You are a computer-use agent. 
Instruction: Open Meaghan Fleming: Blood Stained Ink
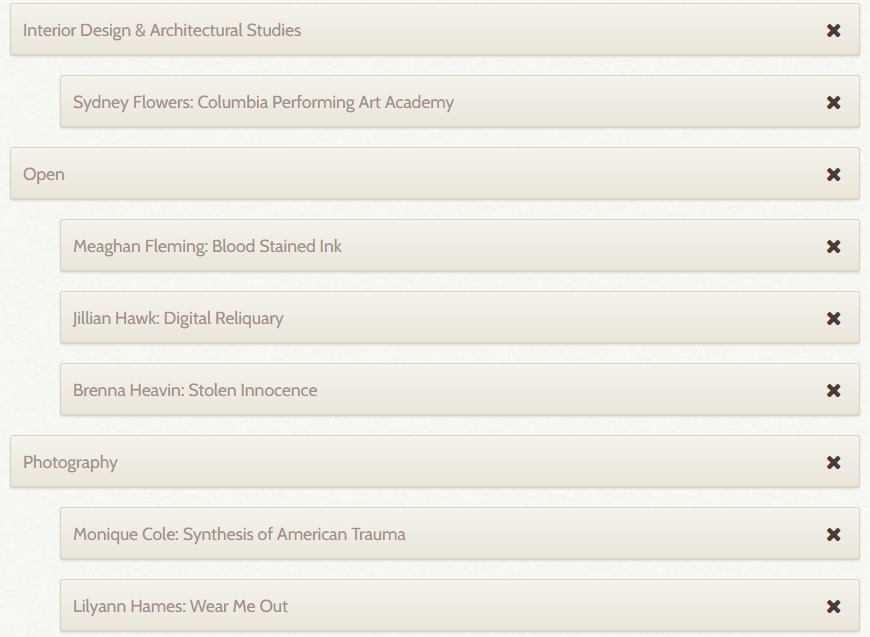(207, 246)
